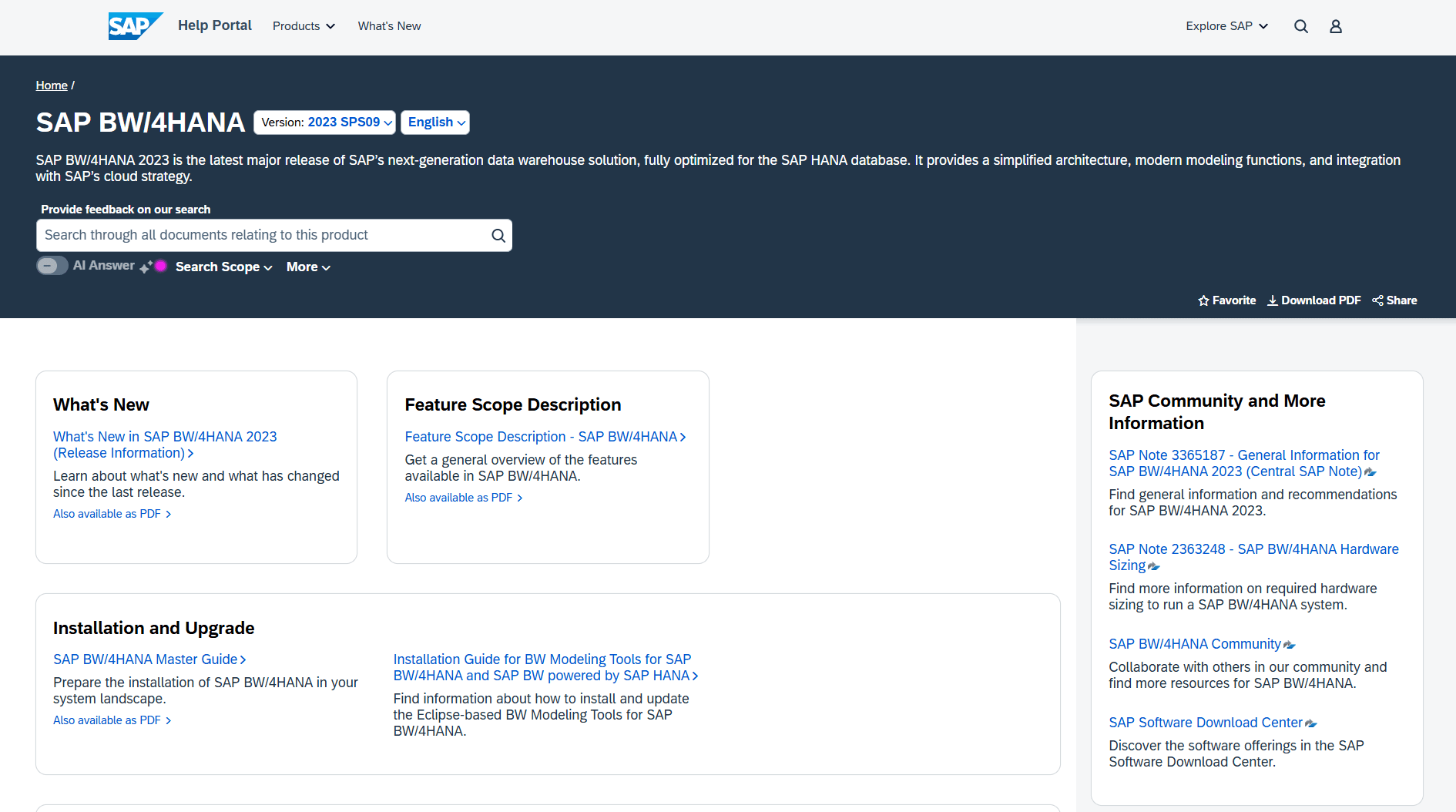Click the 'Installation and Upgrade' heading

154,628
